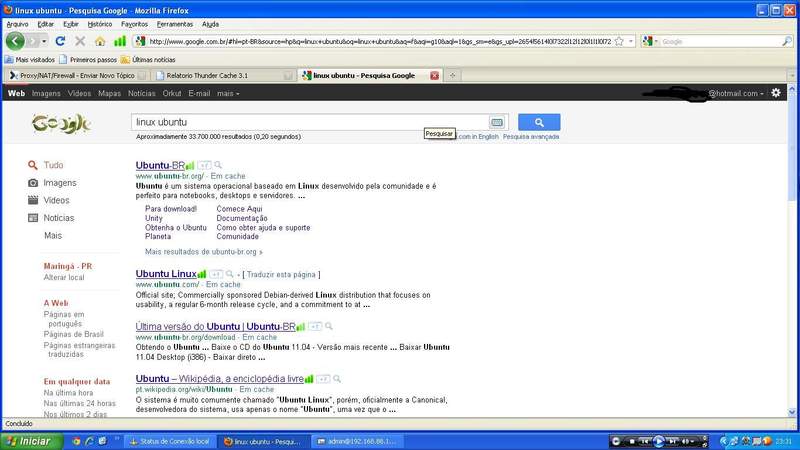Click the green bars toolbar icon
The width and height of the screenshot is (800, 450).
[x=119, y=41]
